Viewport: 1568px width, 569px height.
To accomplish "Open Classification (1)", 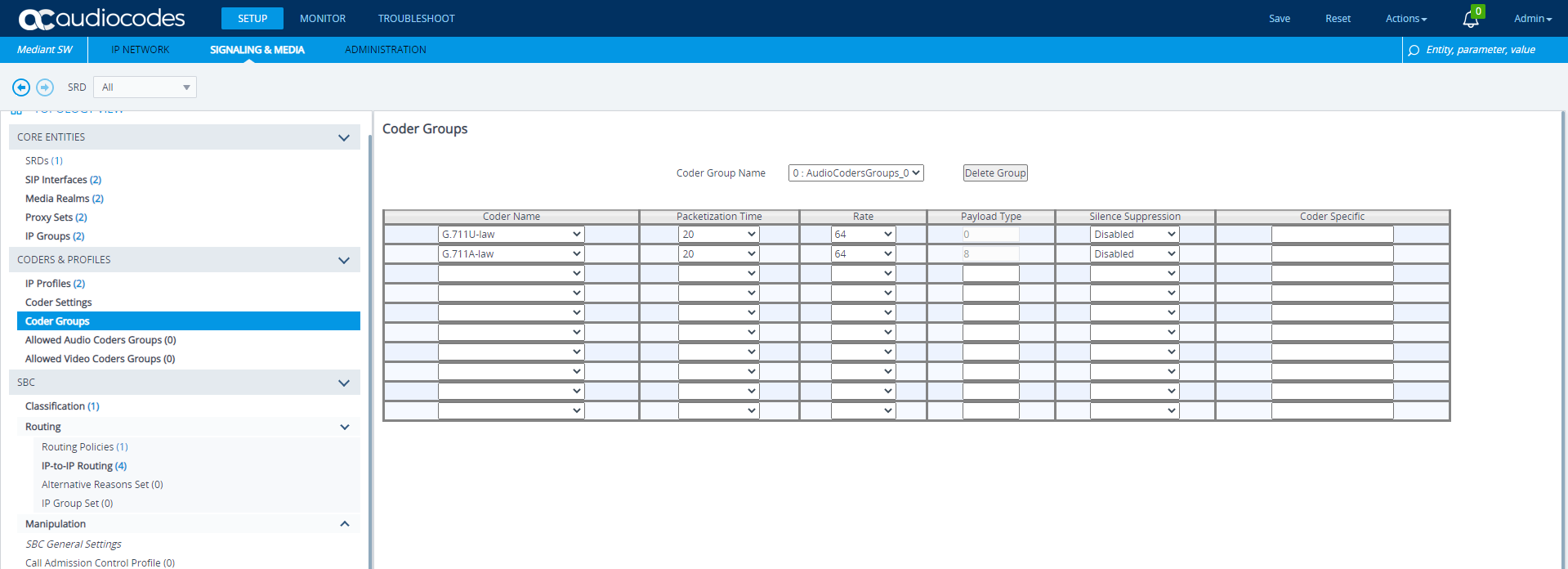I will [62, 406].
